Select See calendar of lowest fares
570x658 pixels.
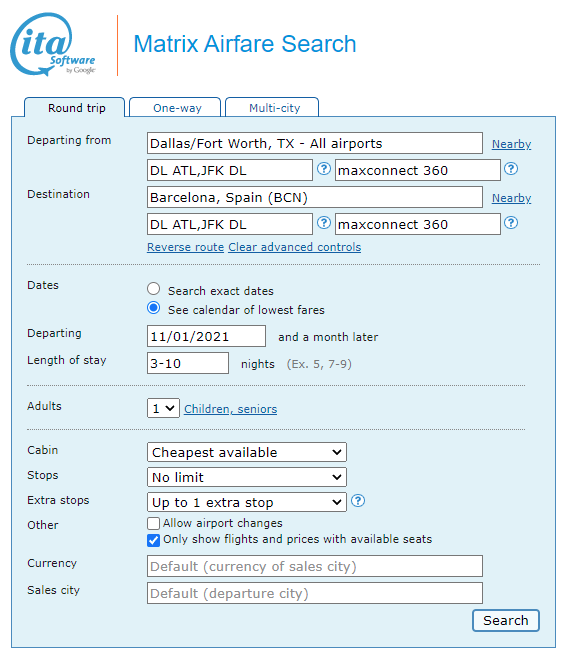point(154,308)
